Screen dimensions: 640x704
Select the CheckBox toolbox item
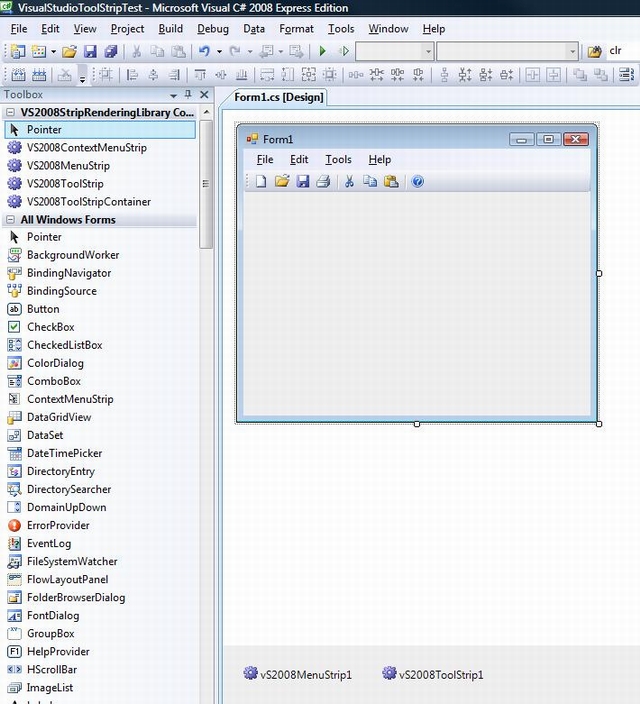point(100,327)
